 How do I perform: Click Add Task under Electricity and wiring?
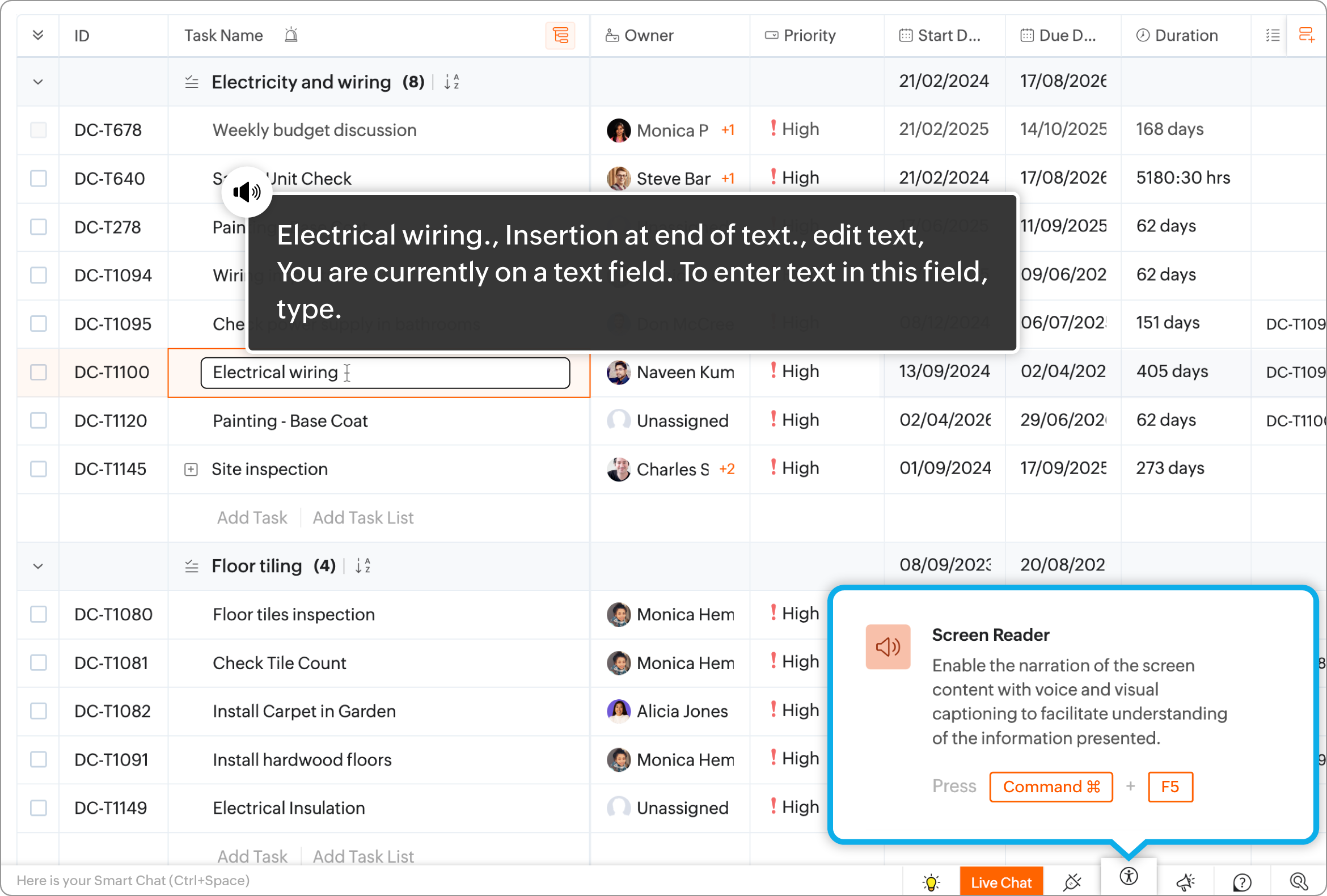coord(252,517)
